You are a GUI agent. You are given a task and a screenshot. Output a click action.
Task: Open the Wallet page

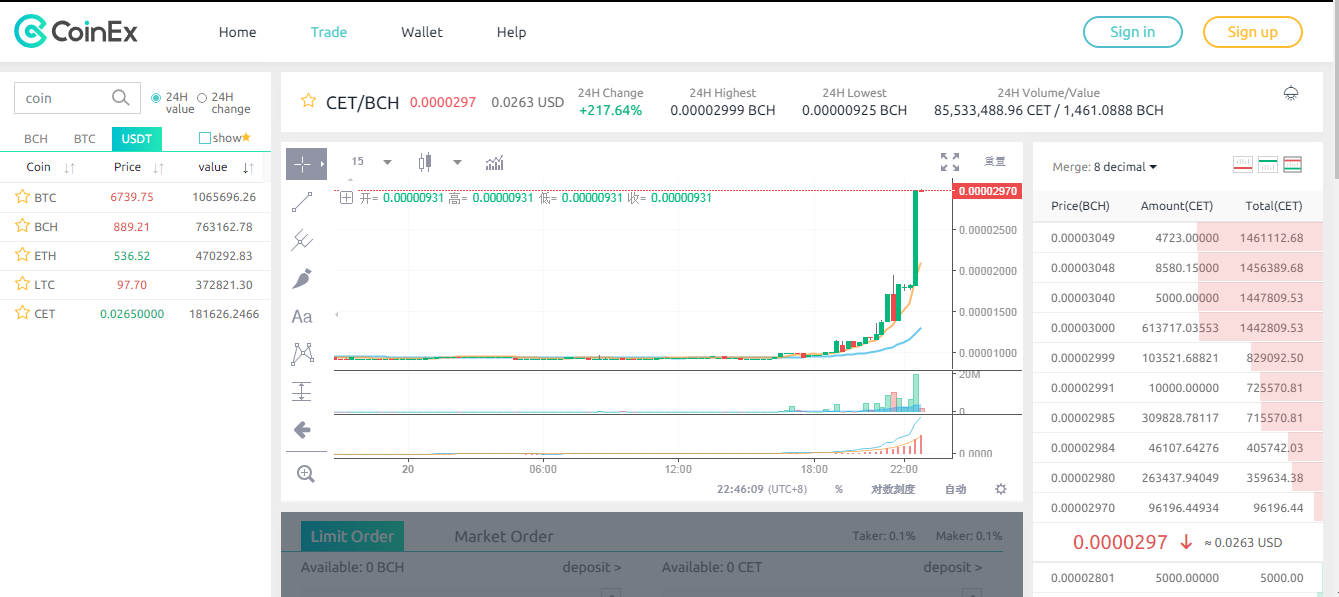pyautogui.click(x=422, y=32)
